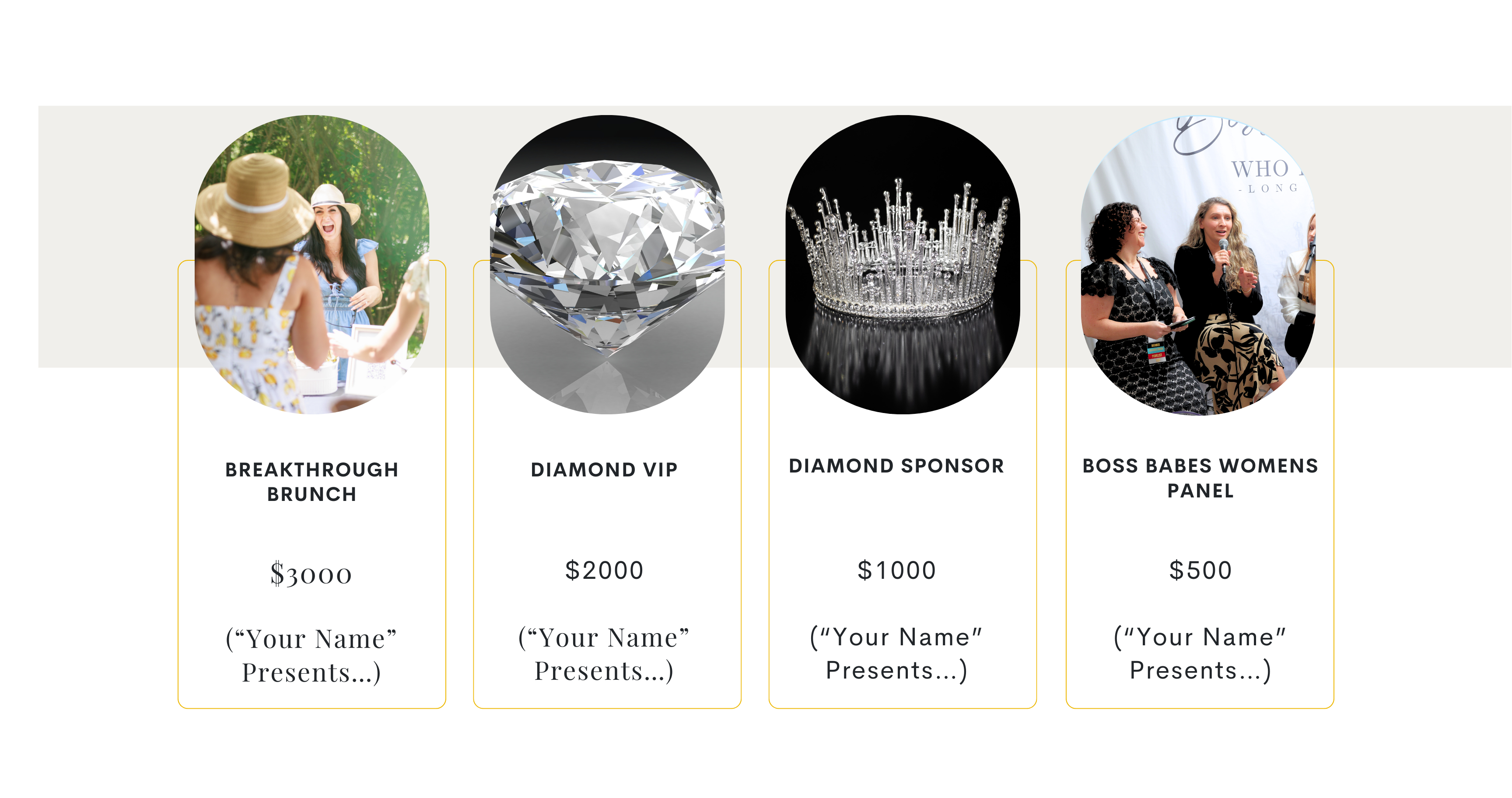Click the $2000 price
1512x798 pixels.
click(x=604, y=570)
